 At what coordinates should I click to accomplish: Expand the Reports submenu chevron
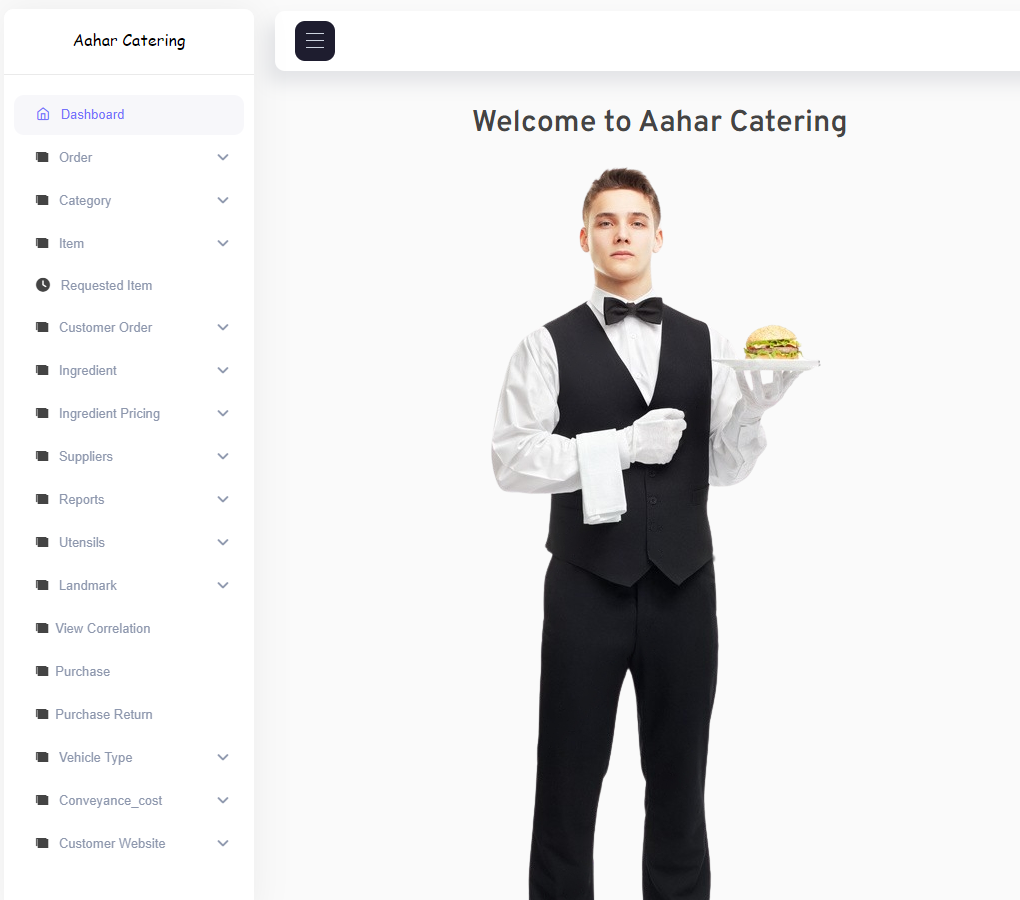223,499
